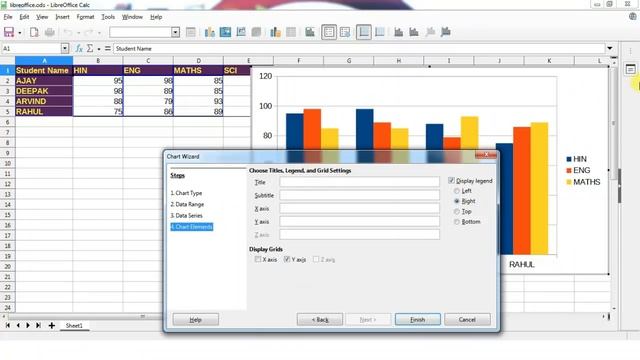Screen dimensions: 640x360
Task: Enable X axis display grid checkbox
Action: click(258, 259)
